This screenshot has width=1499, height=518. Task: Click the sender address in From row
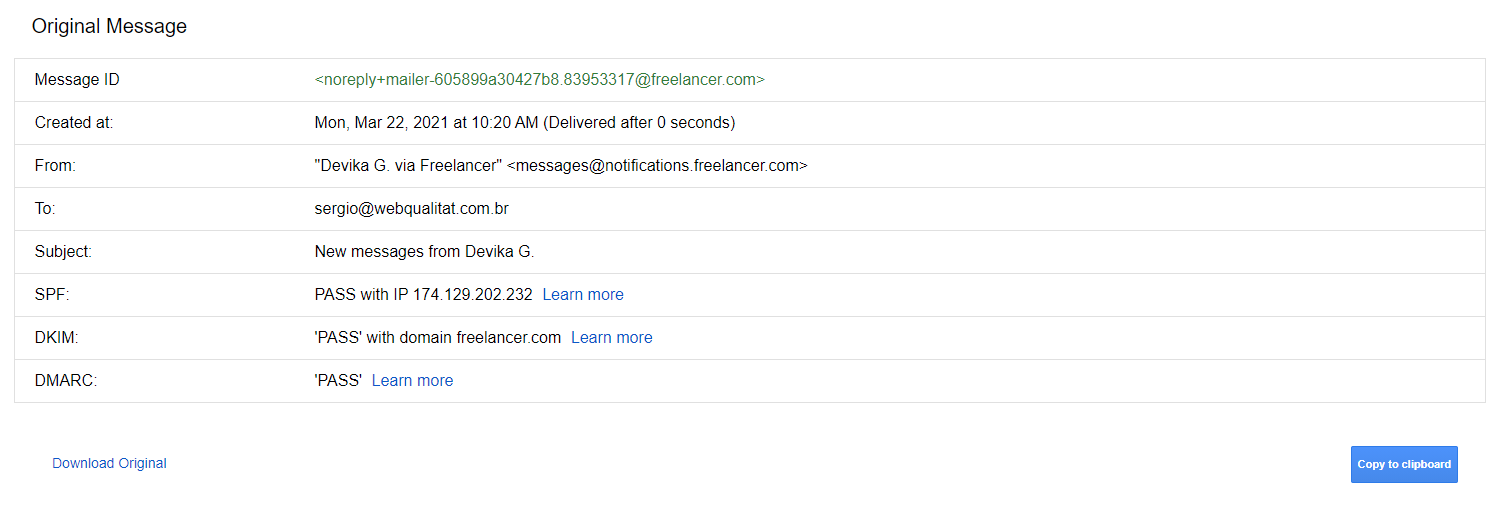[560, 166]
